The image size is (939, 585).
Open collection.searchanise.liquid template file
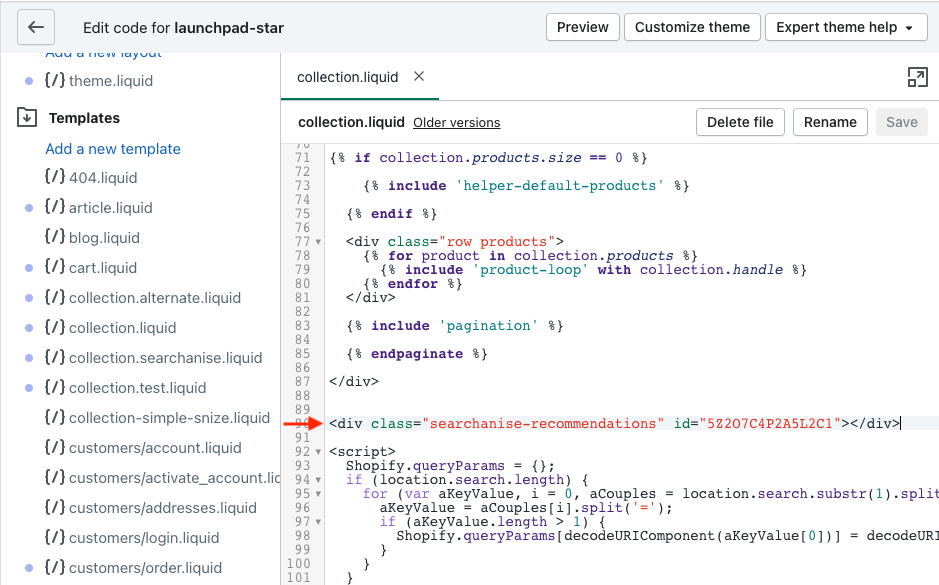tap(166, 357)
